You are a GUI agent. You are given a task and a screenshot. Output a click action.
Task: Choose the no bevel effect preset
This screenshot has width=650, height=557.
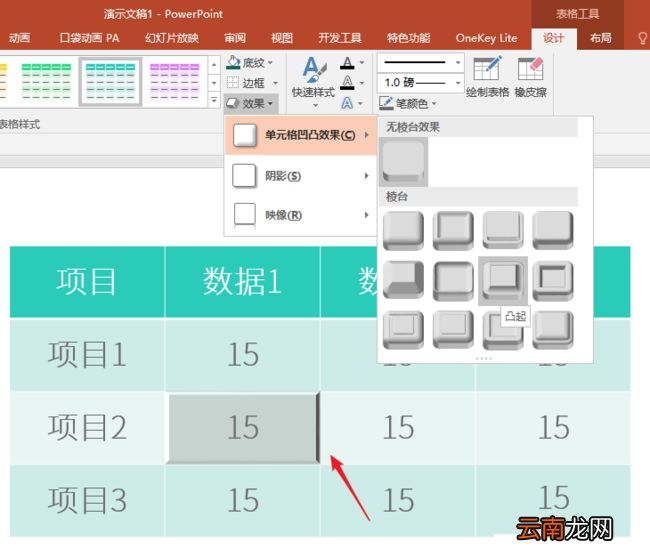tap(403, 162)
